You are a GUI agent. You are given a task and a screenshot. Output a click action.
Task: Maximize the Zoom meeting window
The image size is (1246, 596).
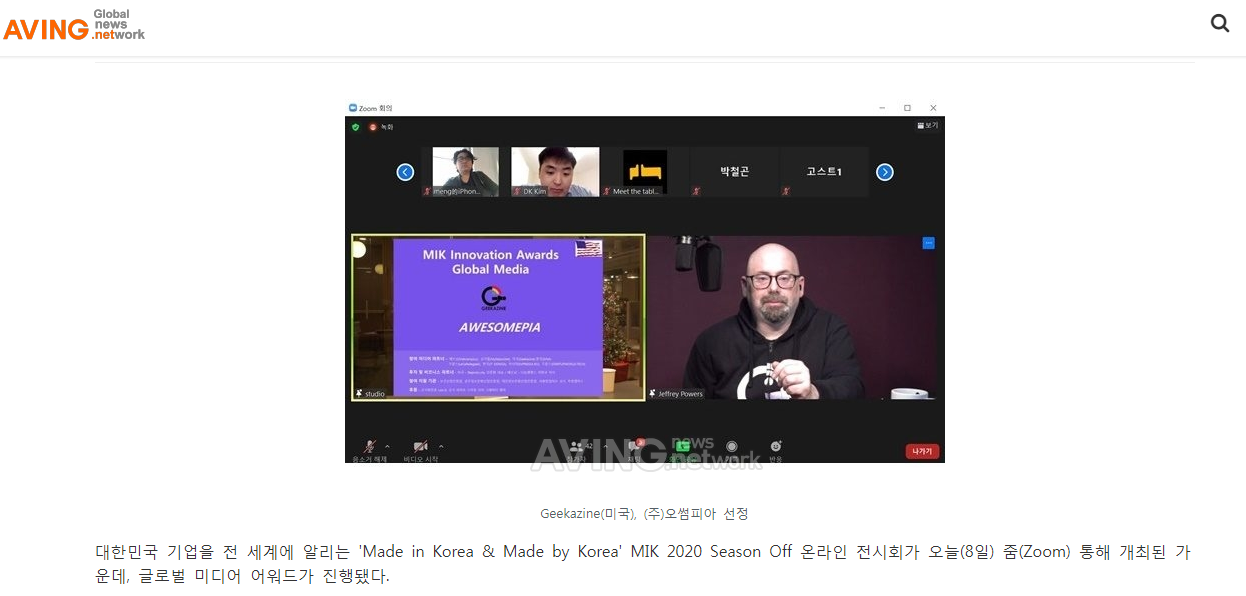pyautogui.click(x=907, y=108)
